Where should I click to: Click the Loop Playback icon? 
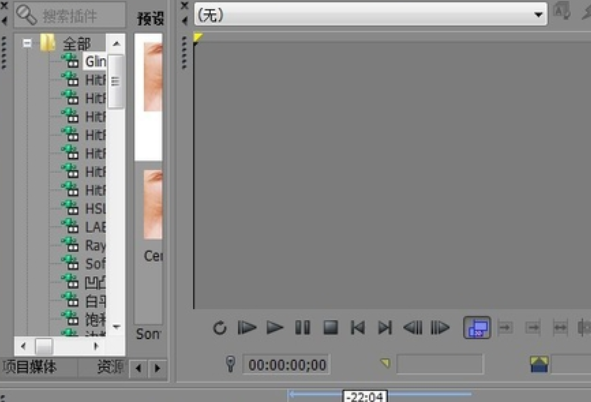(x=220, y=328)
